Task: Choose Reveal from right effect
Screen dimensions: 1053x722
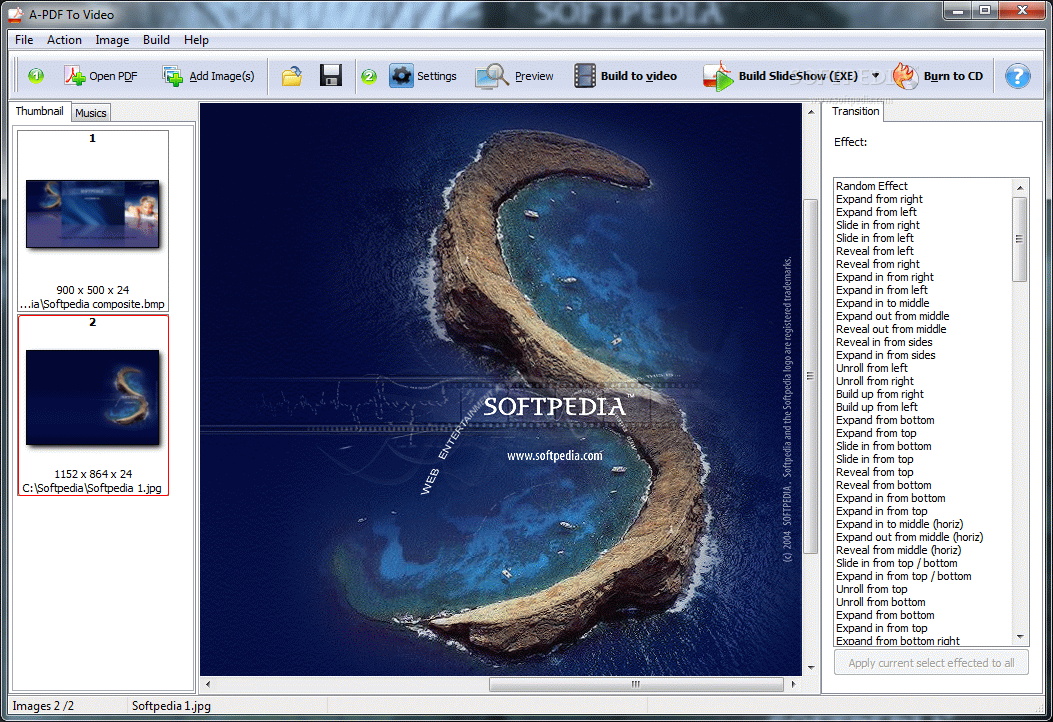Action: 878,264
